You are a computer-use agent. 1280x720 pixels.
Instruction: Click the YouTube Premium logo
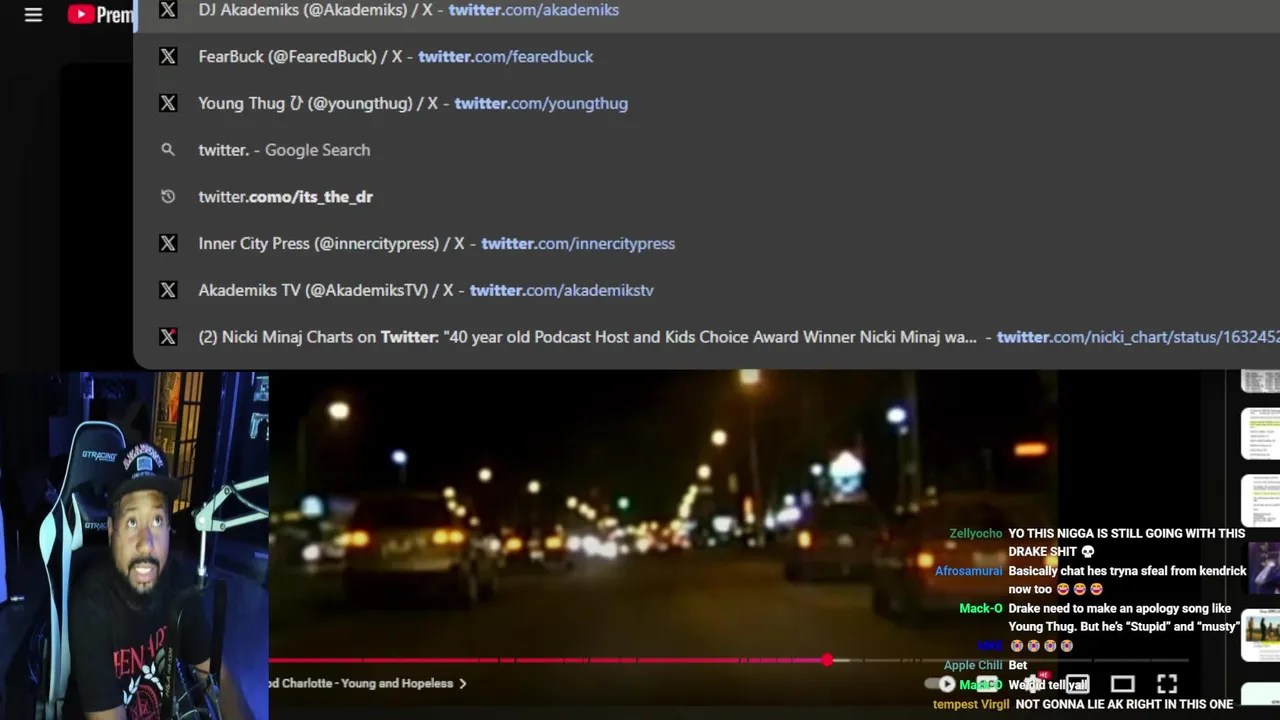pos(100,15)
